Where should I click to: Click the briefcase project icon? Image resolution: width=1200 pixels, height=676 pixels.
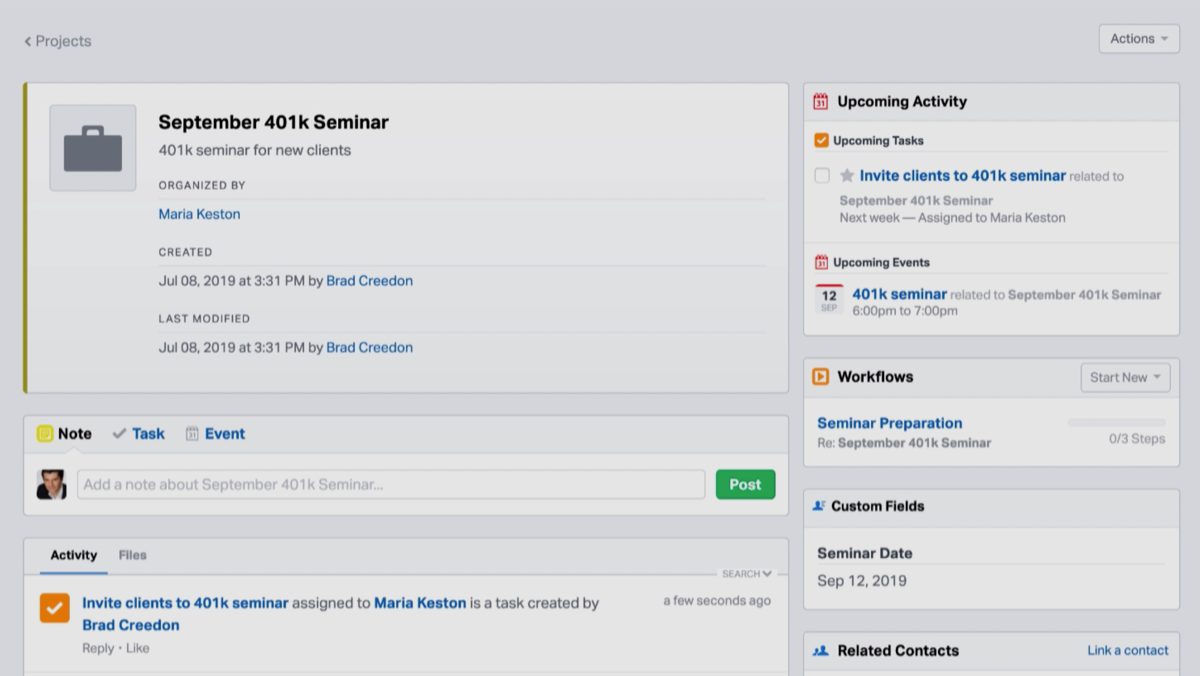(x=93, y=148)
